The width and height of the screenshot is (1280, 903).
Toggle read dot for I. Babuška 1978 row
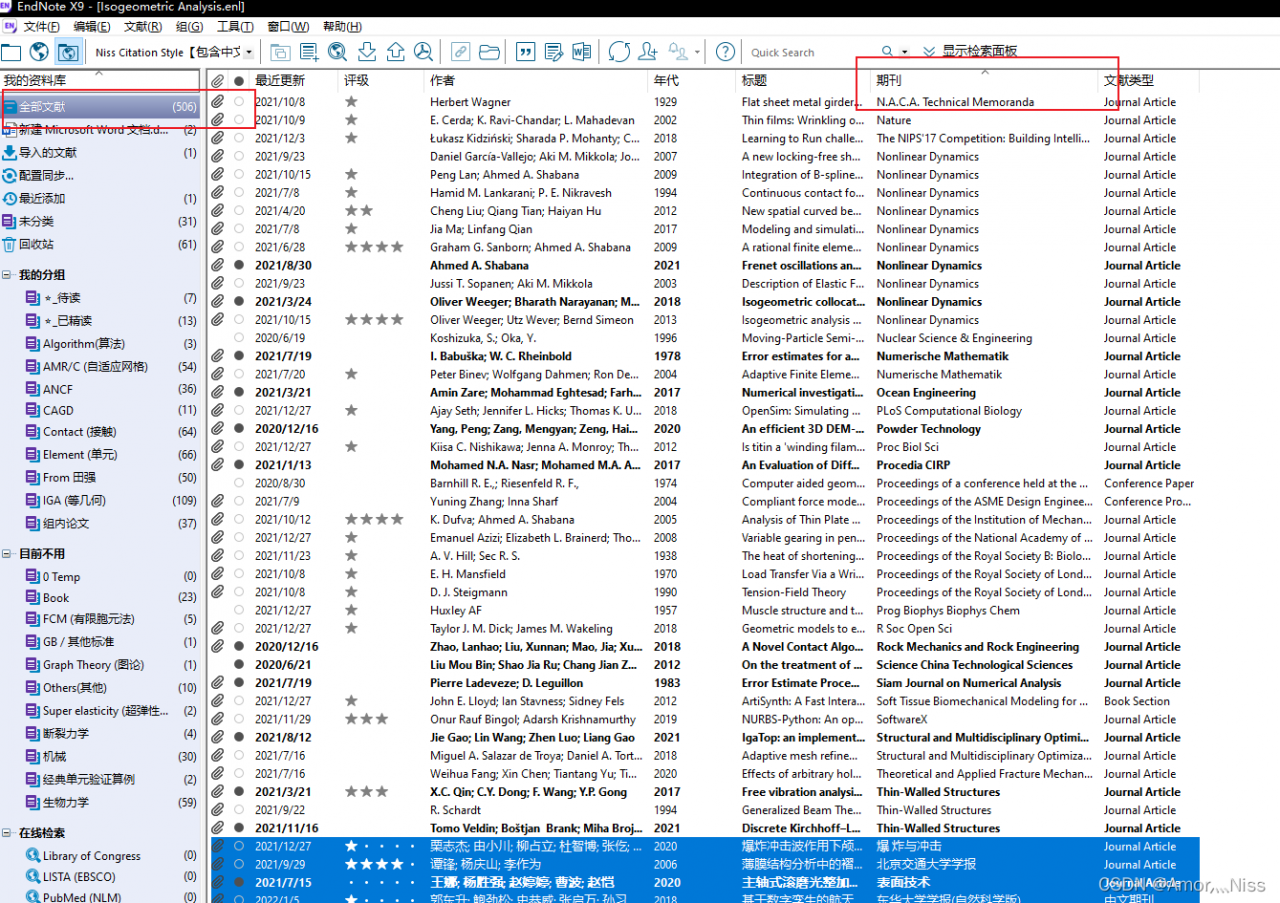[x=238, y=356]
